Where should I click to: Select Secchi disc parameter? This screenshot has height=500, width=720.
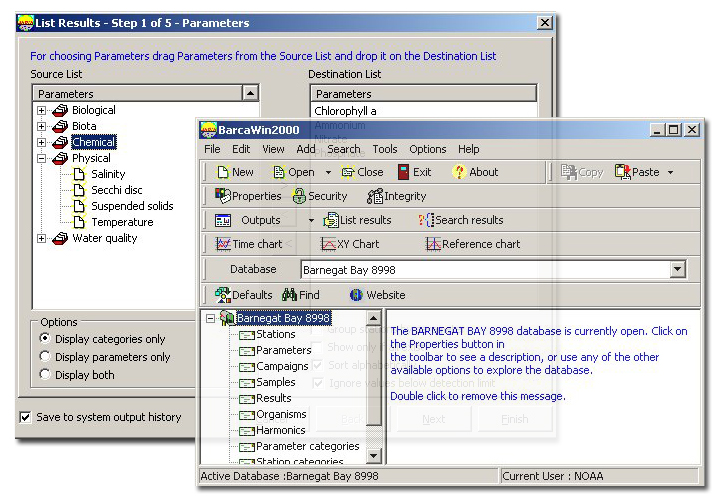coord(117,190)
